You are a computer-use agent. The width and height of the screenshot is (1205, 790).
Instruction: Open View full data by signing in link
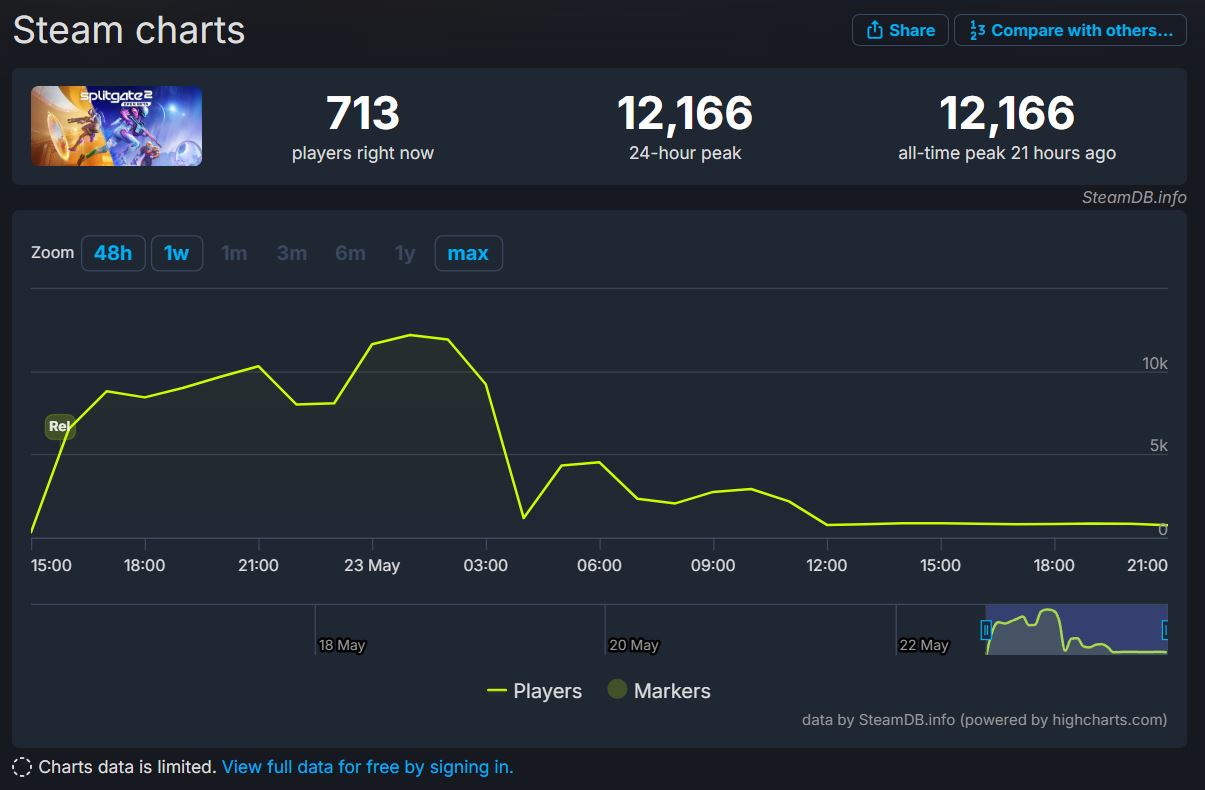point(367,767)
